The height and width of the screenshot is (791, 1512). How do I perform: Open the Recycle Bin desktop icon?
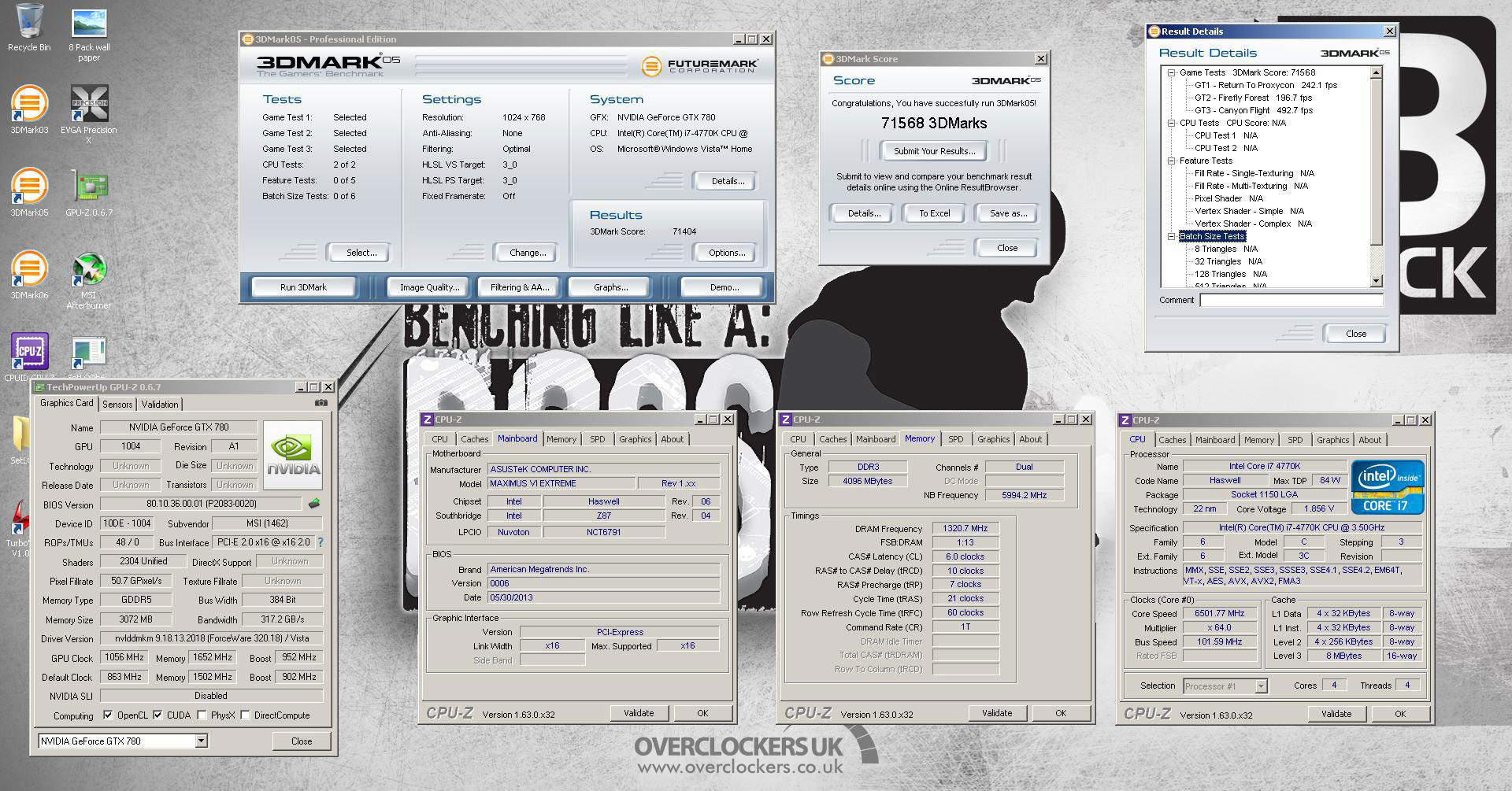(x=29, y=28)
